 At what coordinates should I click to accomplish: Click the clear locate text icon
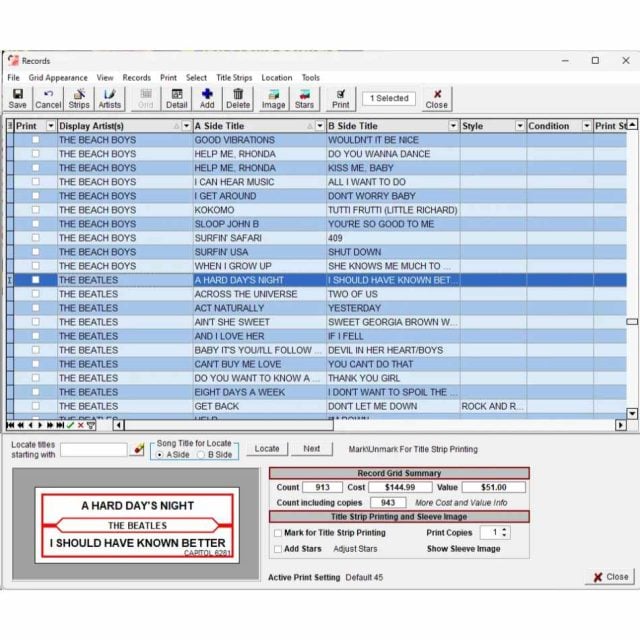pyautogui.click(x=139, y=449)
